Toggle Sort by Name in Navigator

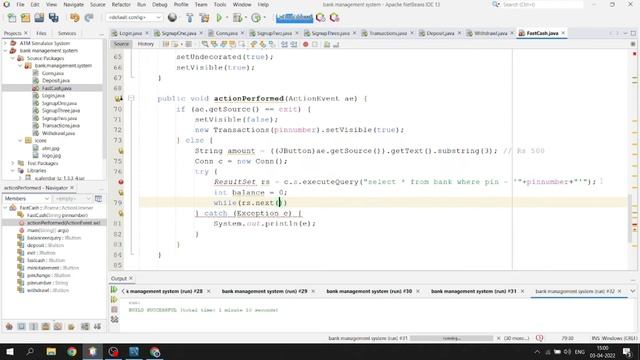tap(85, 327)
